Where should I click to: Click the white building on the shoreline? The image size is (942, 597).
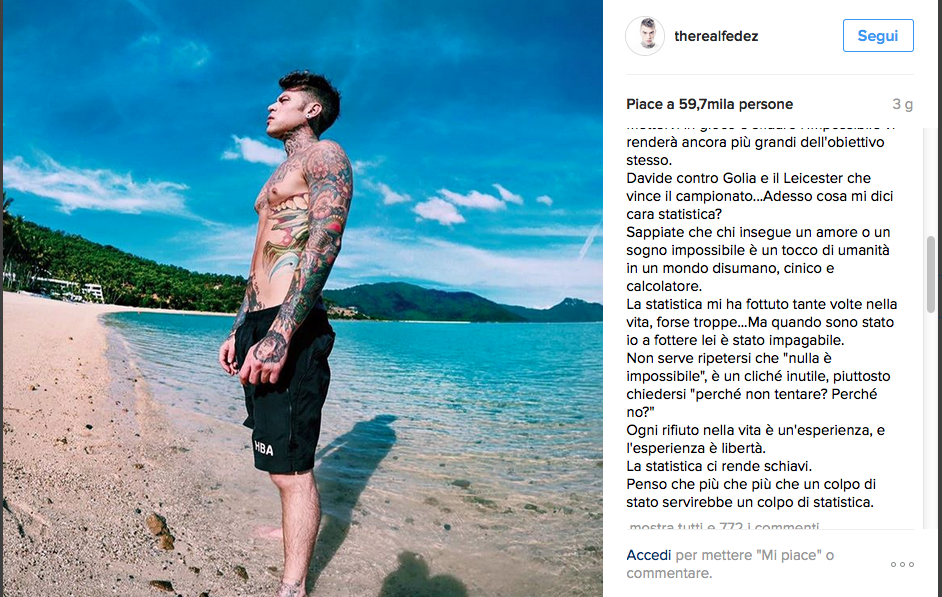point(93,292)
